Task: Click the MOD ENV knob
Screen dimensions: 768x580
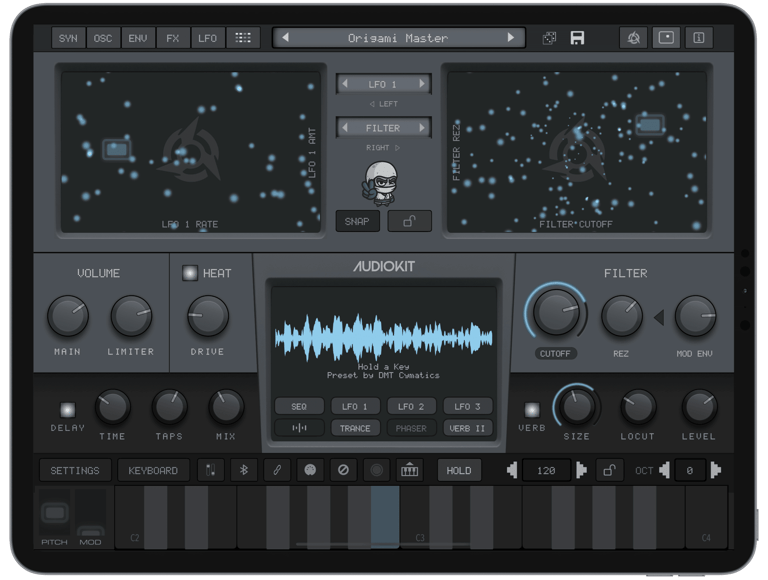Action: [695, 316]
